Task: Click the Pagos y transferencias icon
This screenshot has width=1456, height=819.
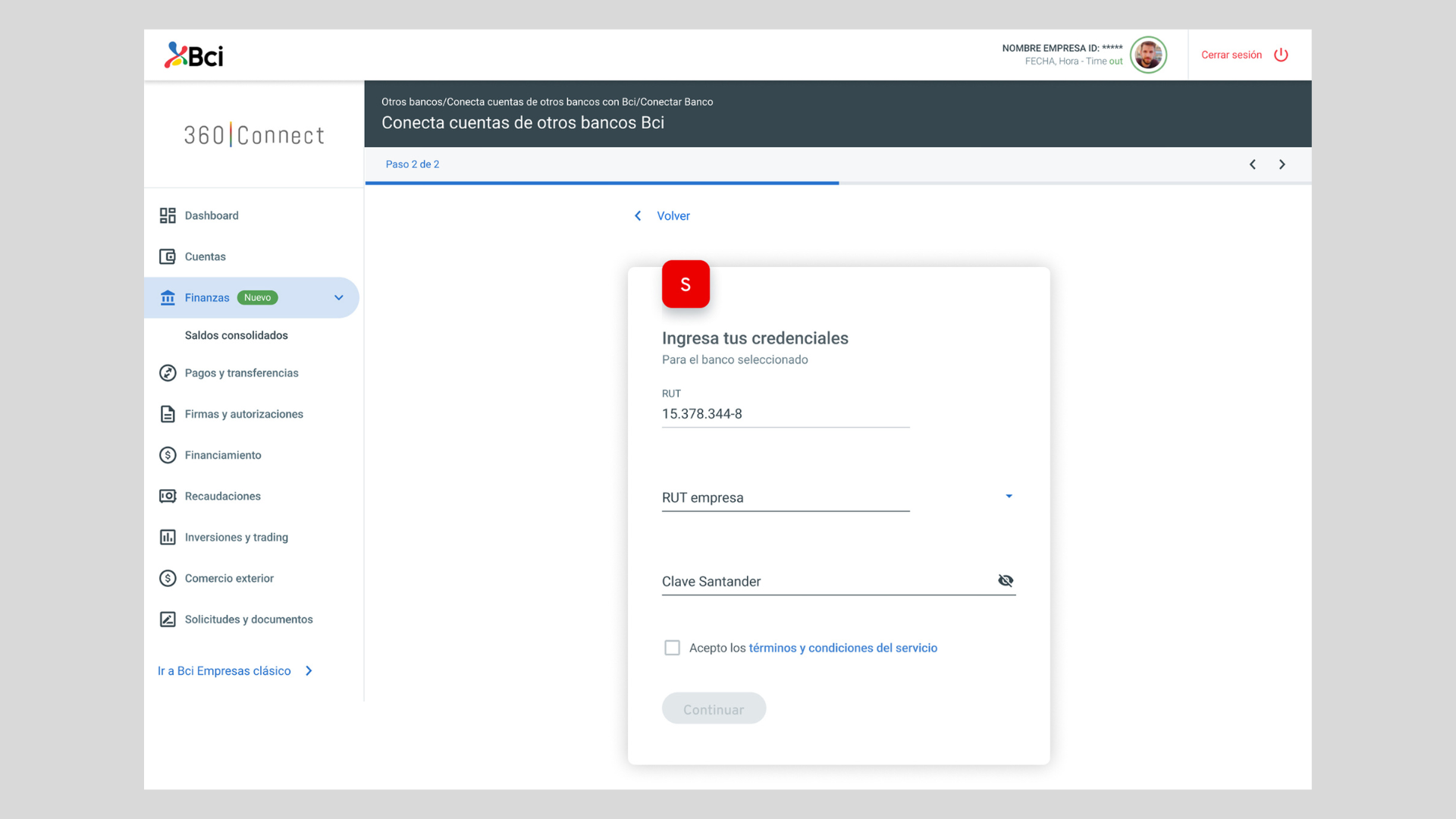Action: pos(168,373)
